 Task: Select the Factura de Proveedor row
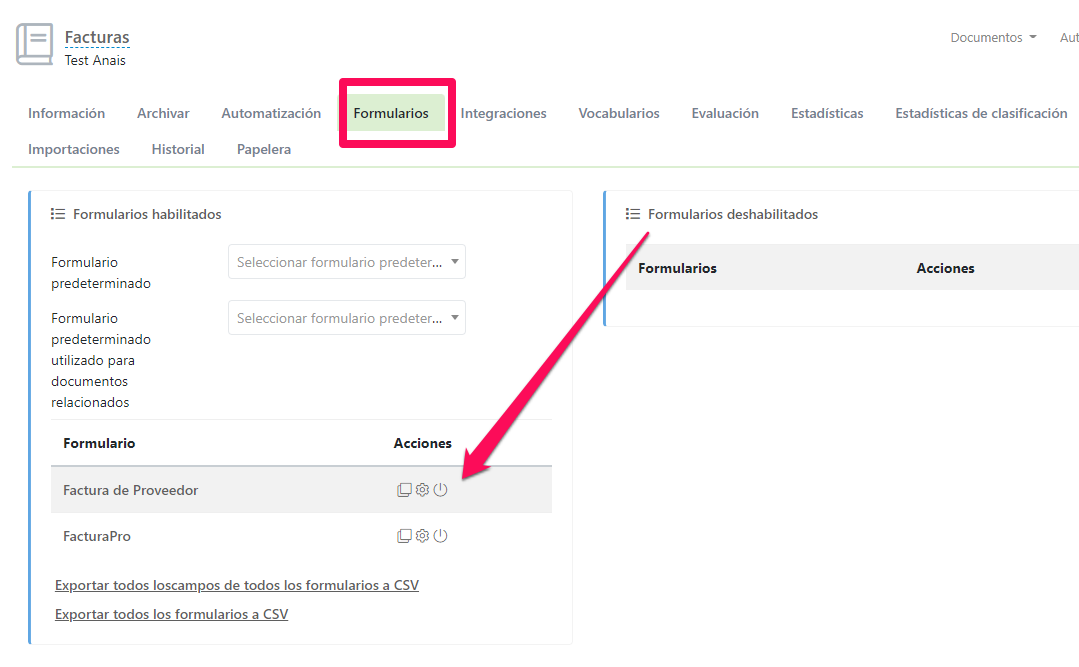coord(131,490)
